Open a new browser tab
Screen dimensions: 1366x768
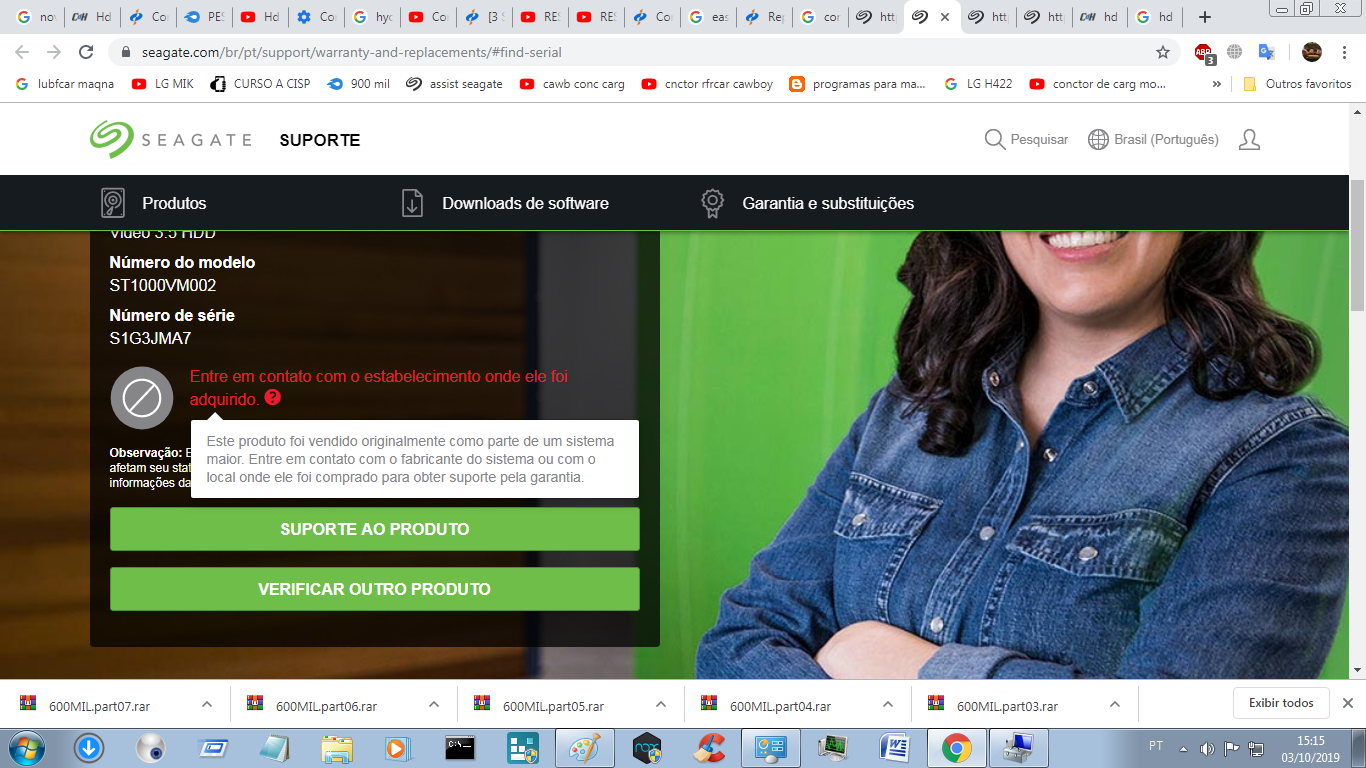point(1205,17)
